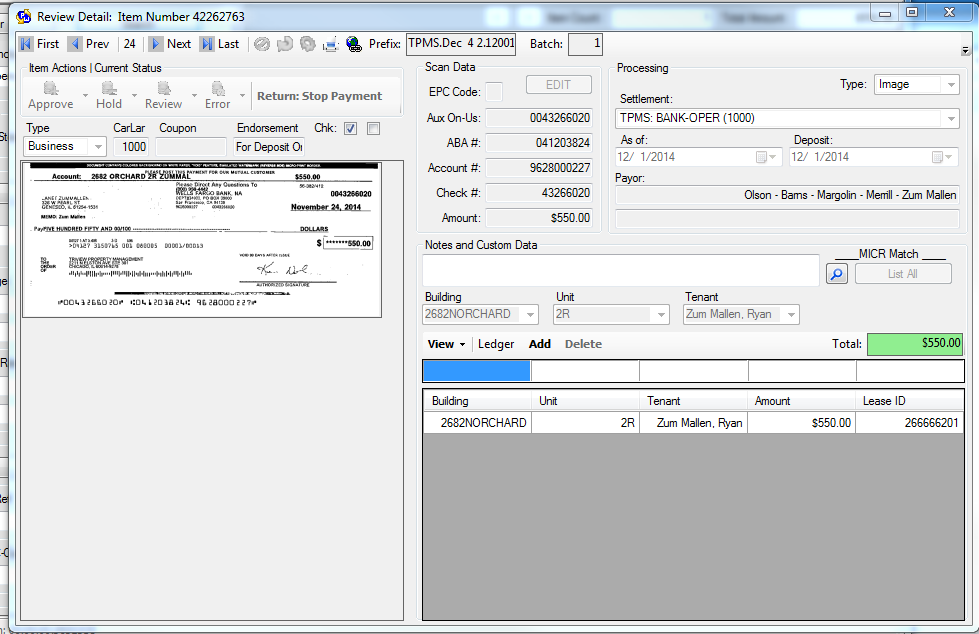Screen dimensions: 979x634
Task: Click the Add button
Action: 540,344
